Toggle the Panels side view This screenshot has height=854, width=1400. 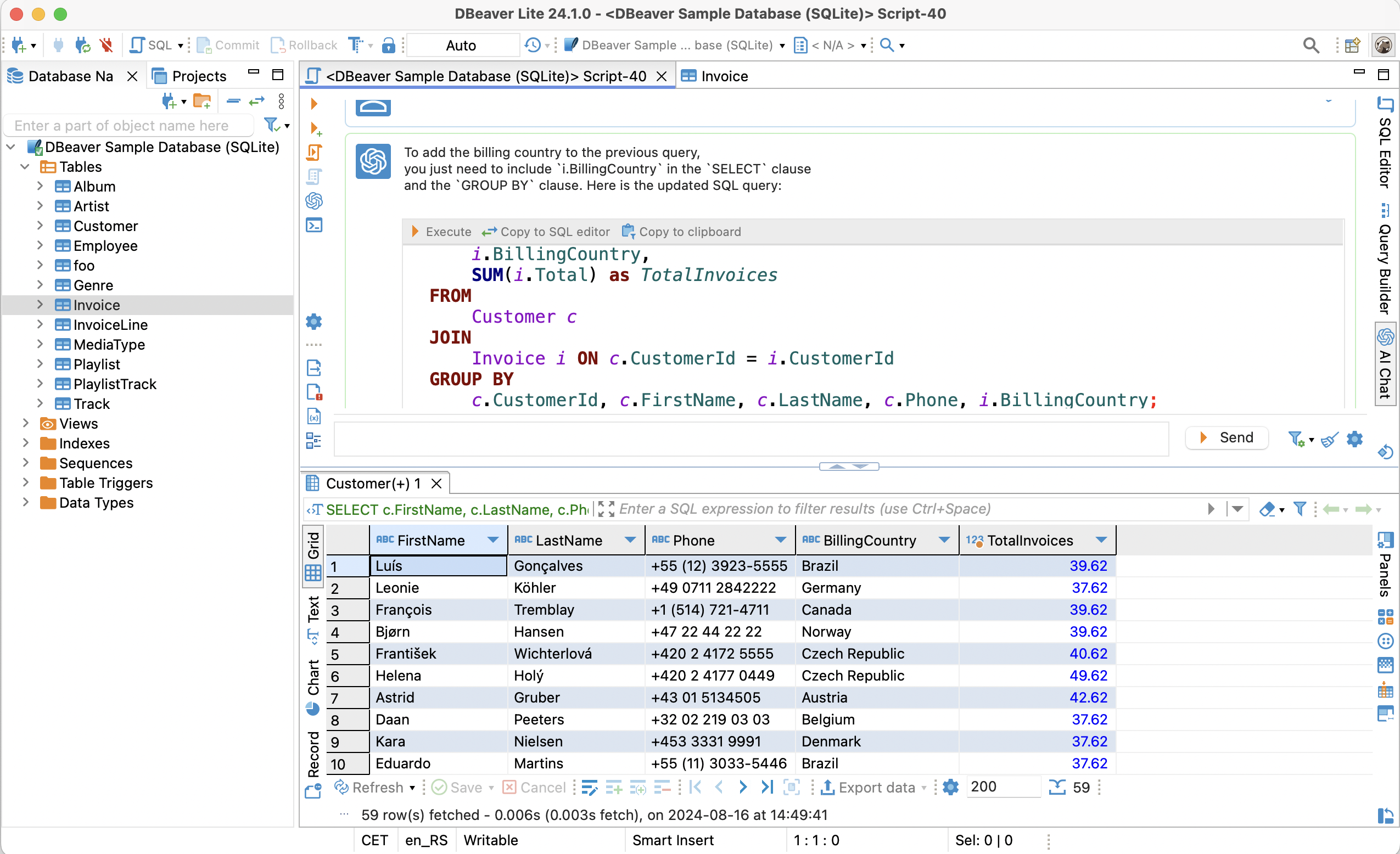pyautogui.click(x=1385, y=565)
